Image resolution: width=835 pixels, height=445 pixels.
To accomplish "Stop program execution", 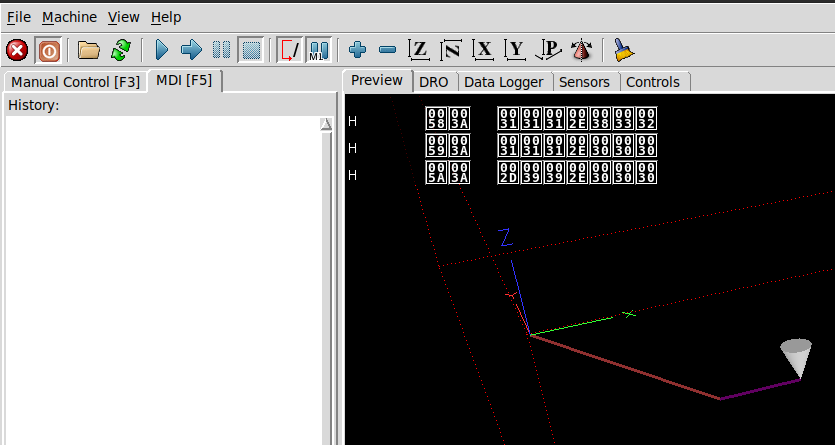I will [x=251, y=50].
